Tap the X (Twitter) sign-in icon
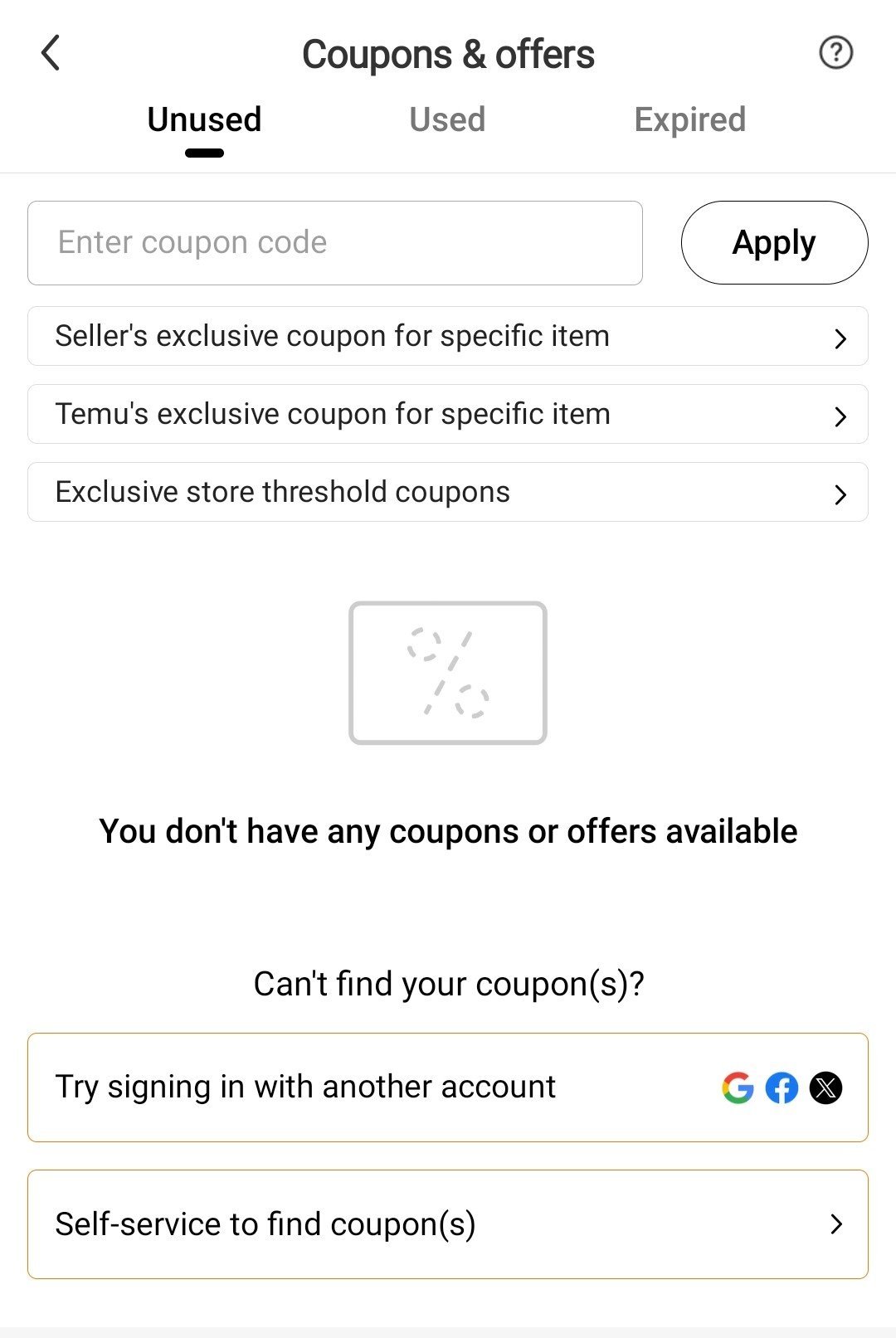 [x=825, y=1087]
